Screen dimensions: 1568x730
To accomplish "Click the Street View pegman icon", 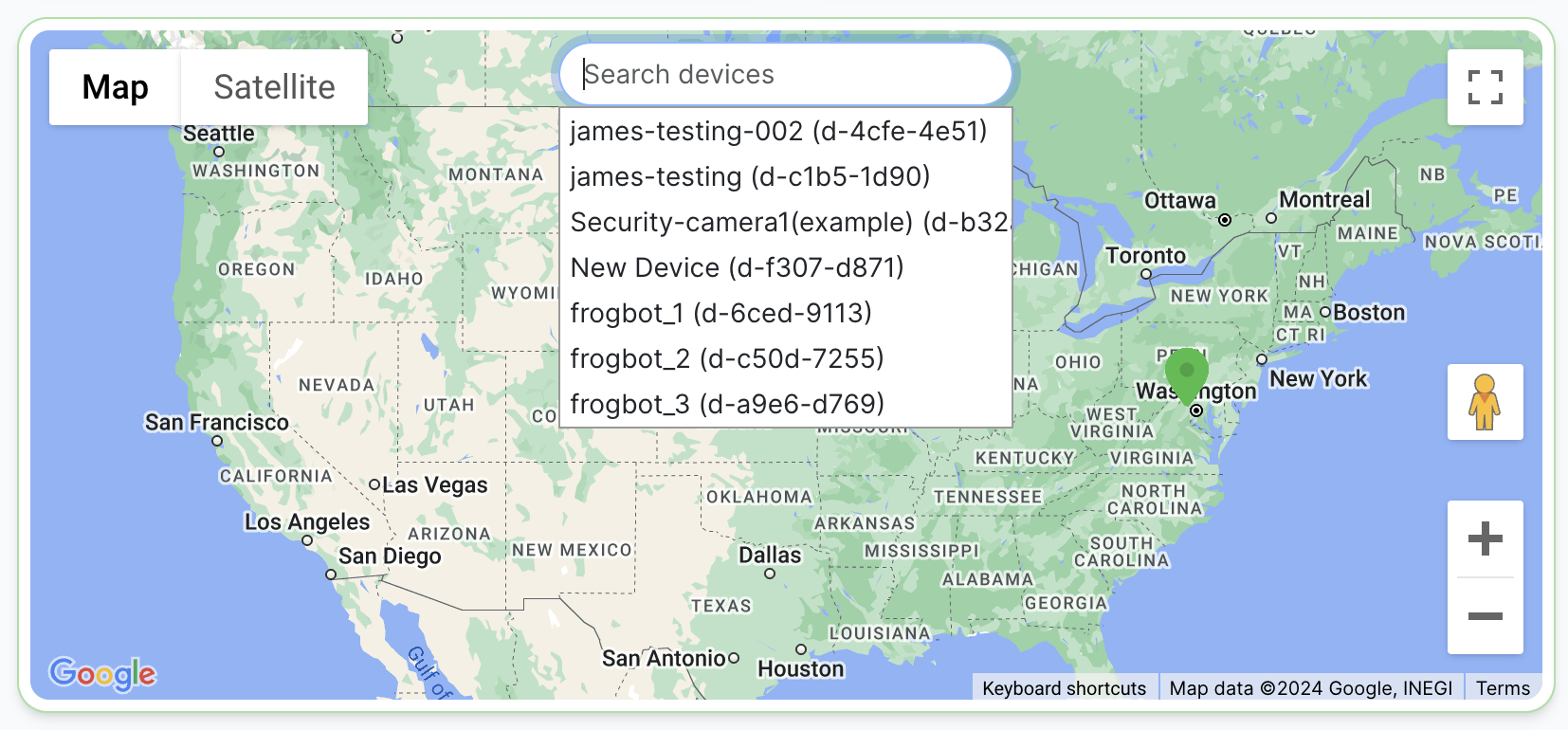I will [x=1485, y=402].
